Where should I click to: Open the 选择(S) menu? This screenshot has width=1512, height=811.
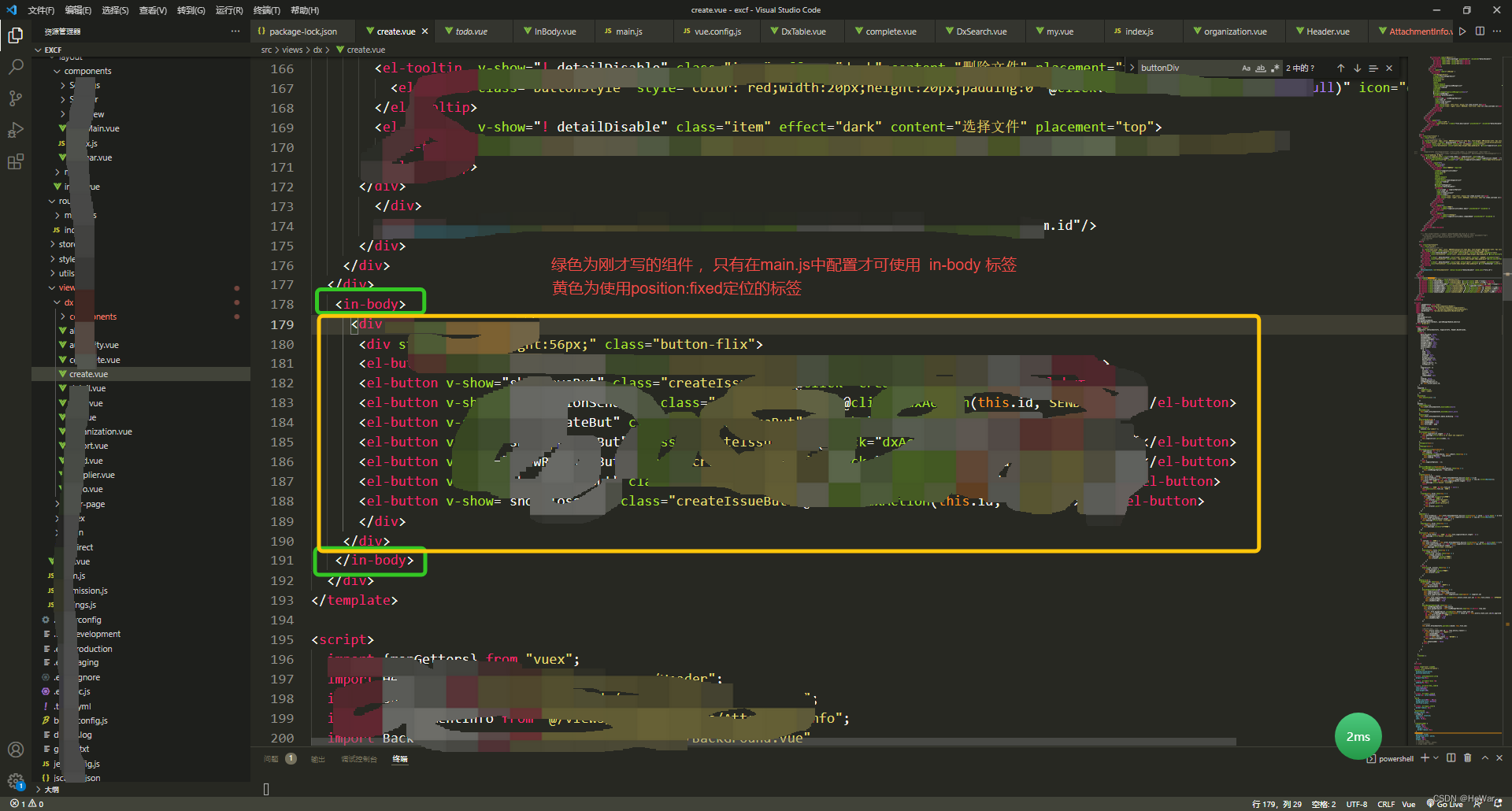(115, 10)
